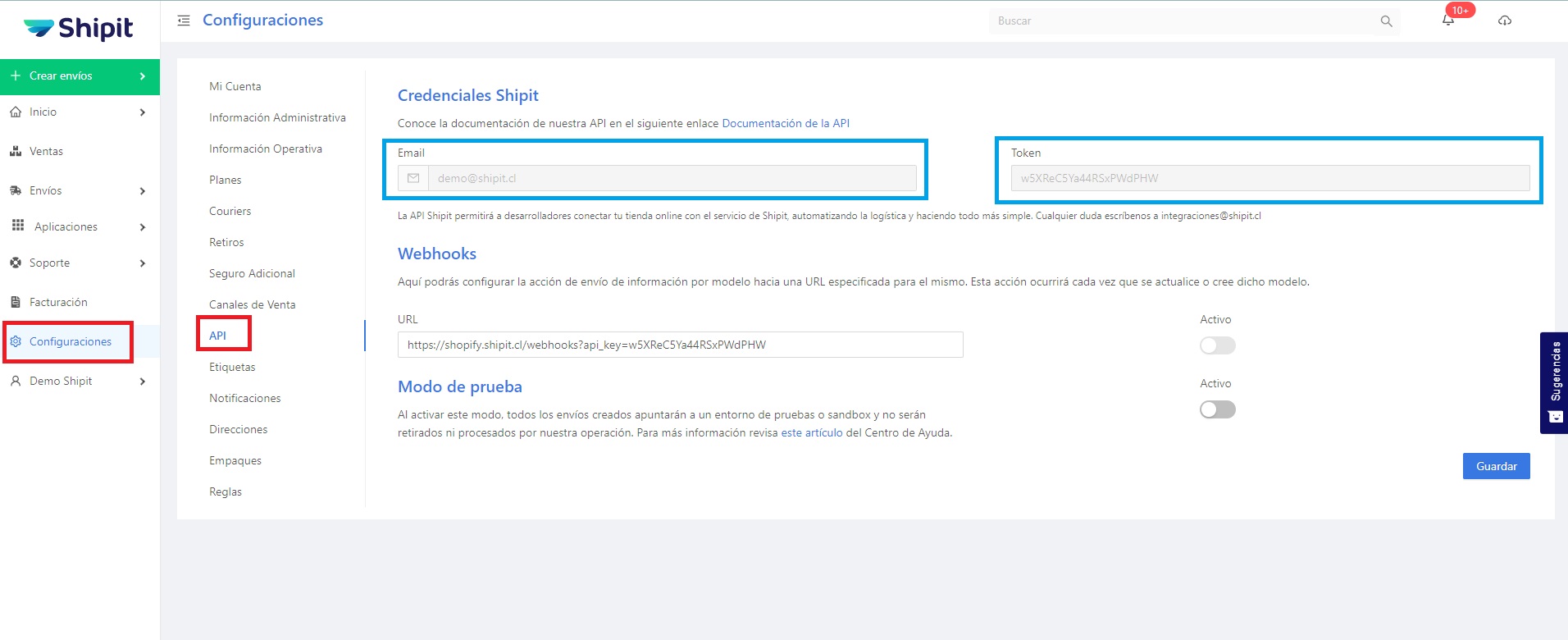Viewport: 1568px width, 640px height.
Task: Go to Planes settings
Action: click(226, 180)
